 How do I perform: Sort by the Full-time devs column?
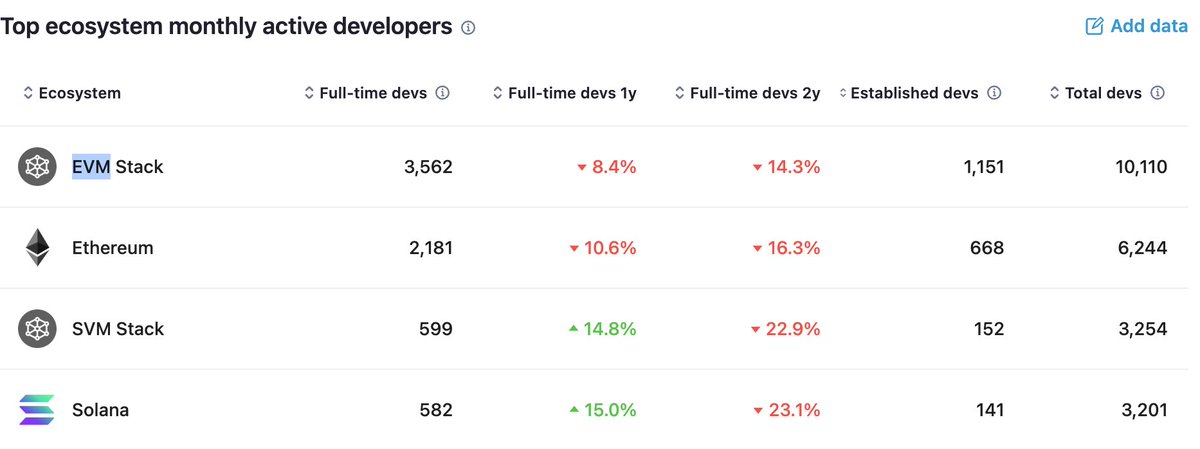365,93
